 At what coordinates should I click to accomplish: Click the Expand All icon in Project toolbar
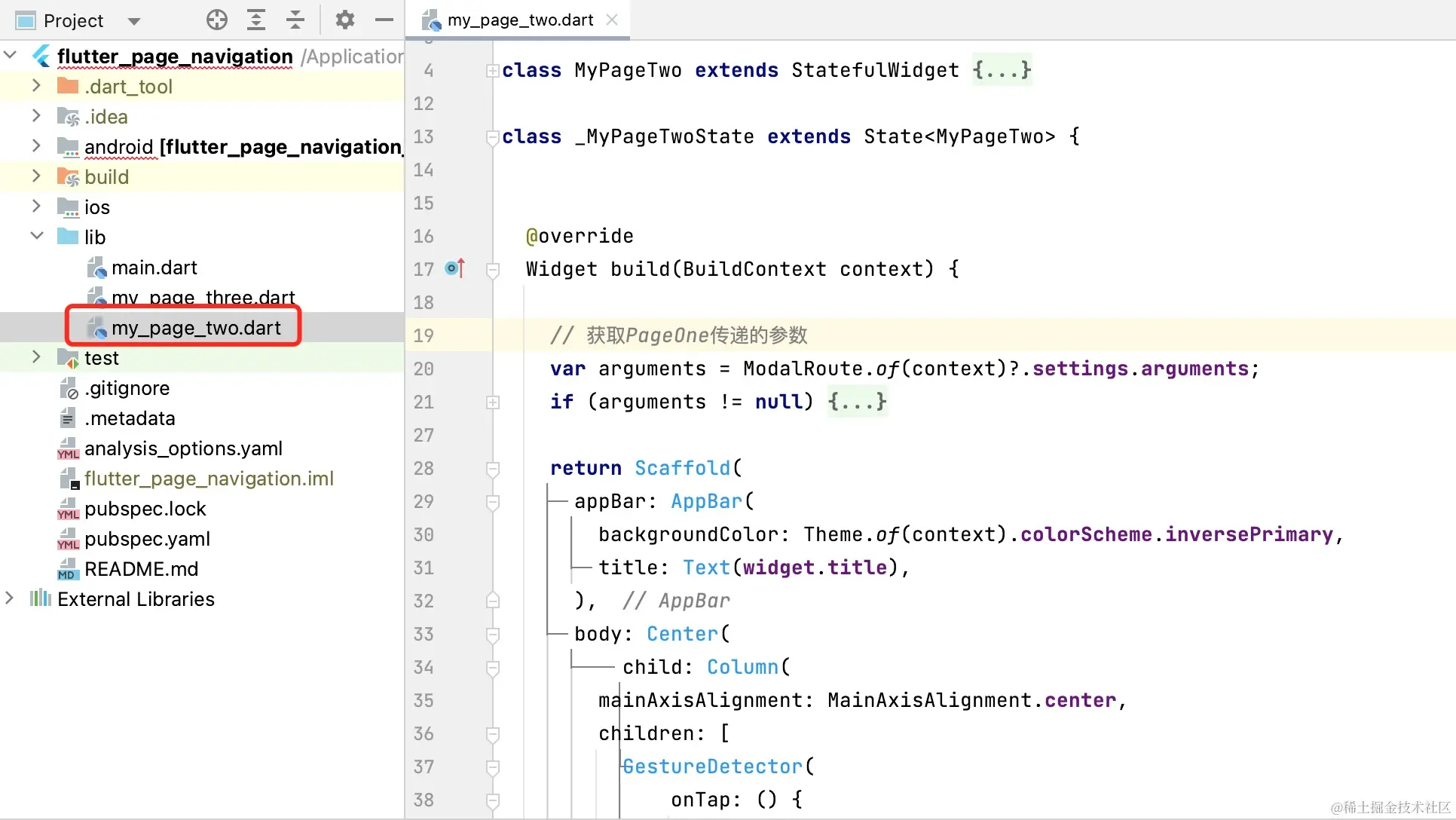[x=256, y=20]
